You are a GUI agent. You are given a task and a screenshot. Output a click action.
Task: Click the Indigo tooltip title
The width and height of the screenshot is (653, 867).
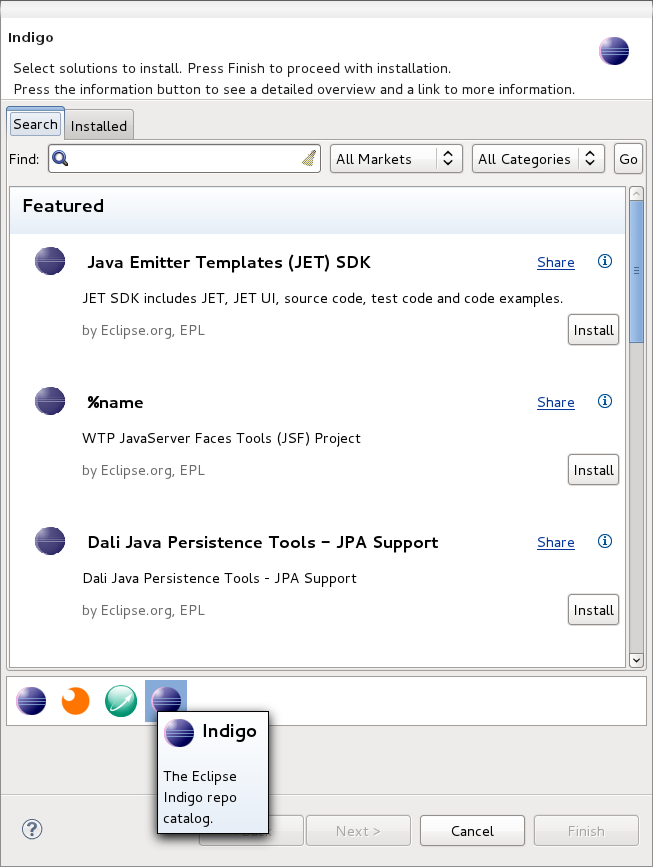tap(229, 731)
